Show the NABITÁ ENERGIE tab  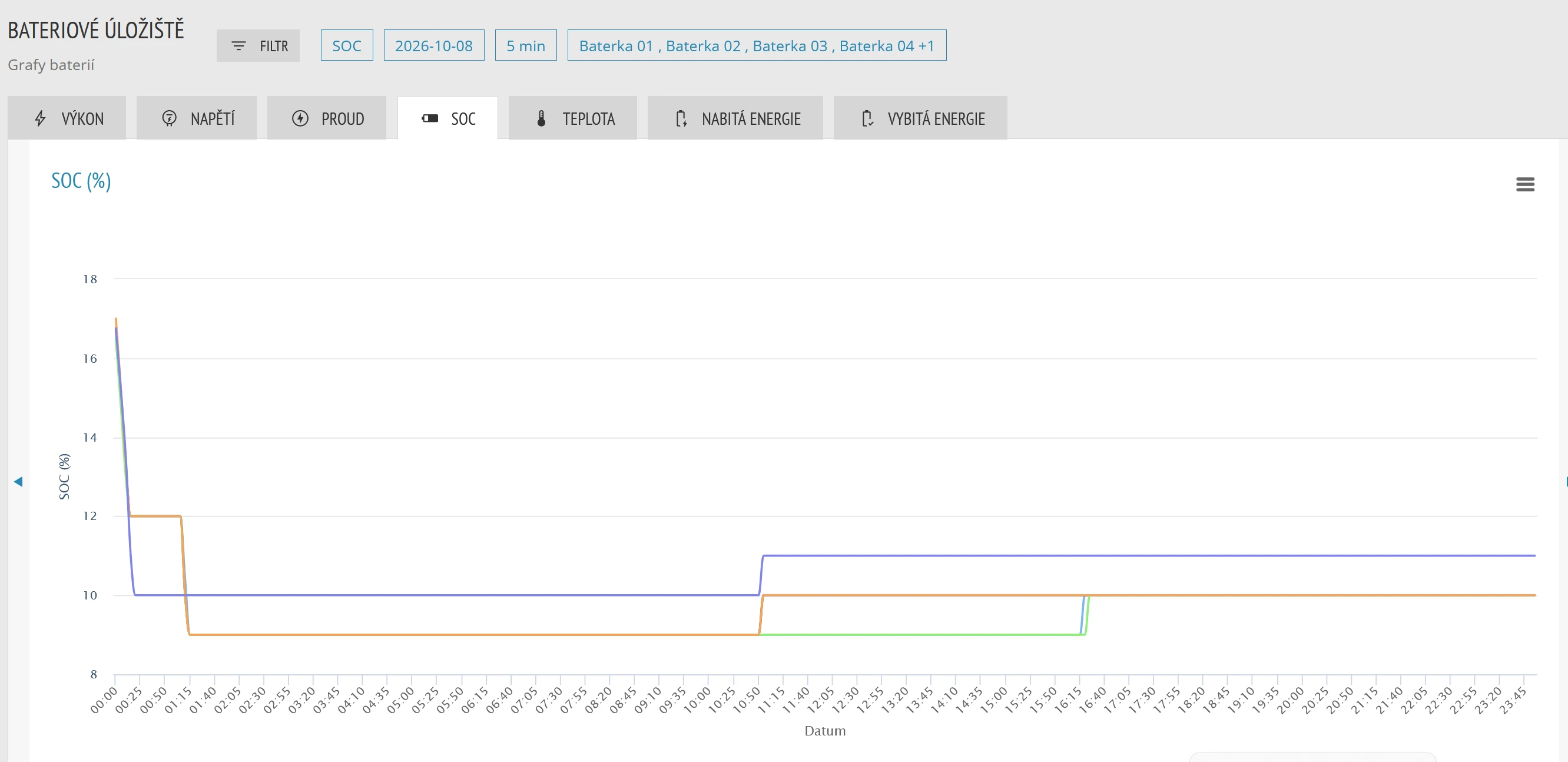(x=735, y=117)
